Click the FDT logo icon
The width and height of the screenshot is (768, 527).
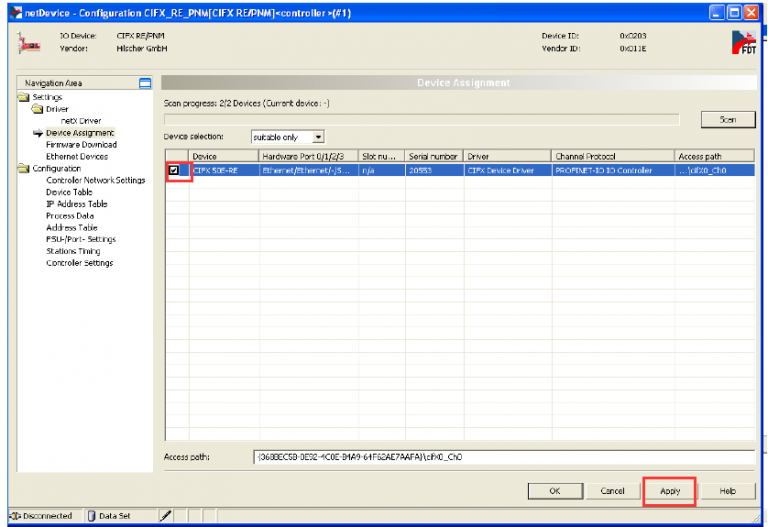[743, 42]
